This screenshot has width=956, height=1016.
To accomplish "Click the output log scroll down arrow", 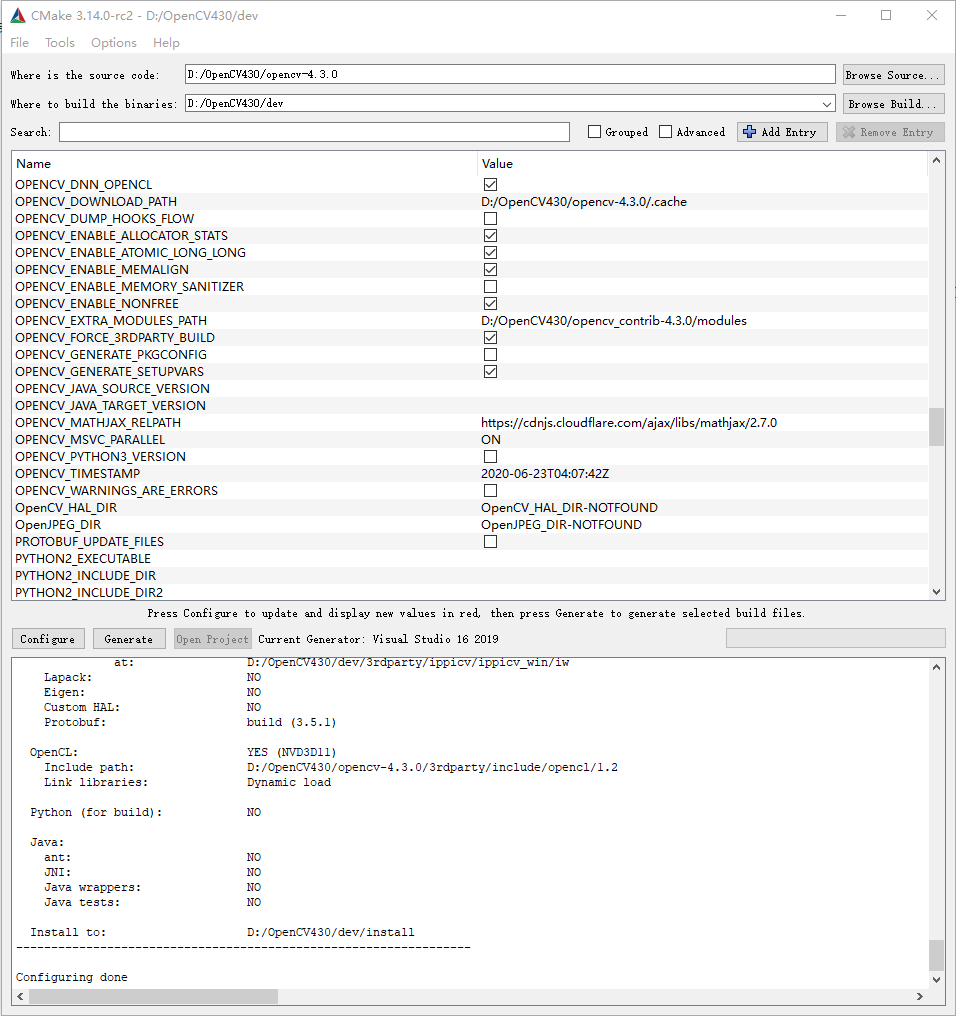I will pos(936,980).
